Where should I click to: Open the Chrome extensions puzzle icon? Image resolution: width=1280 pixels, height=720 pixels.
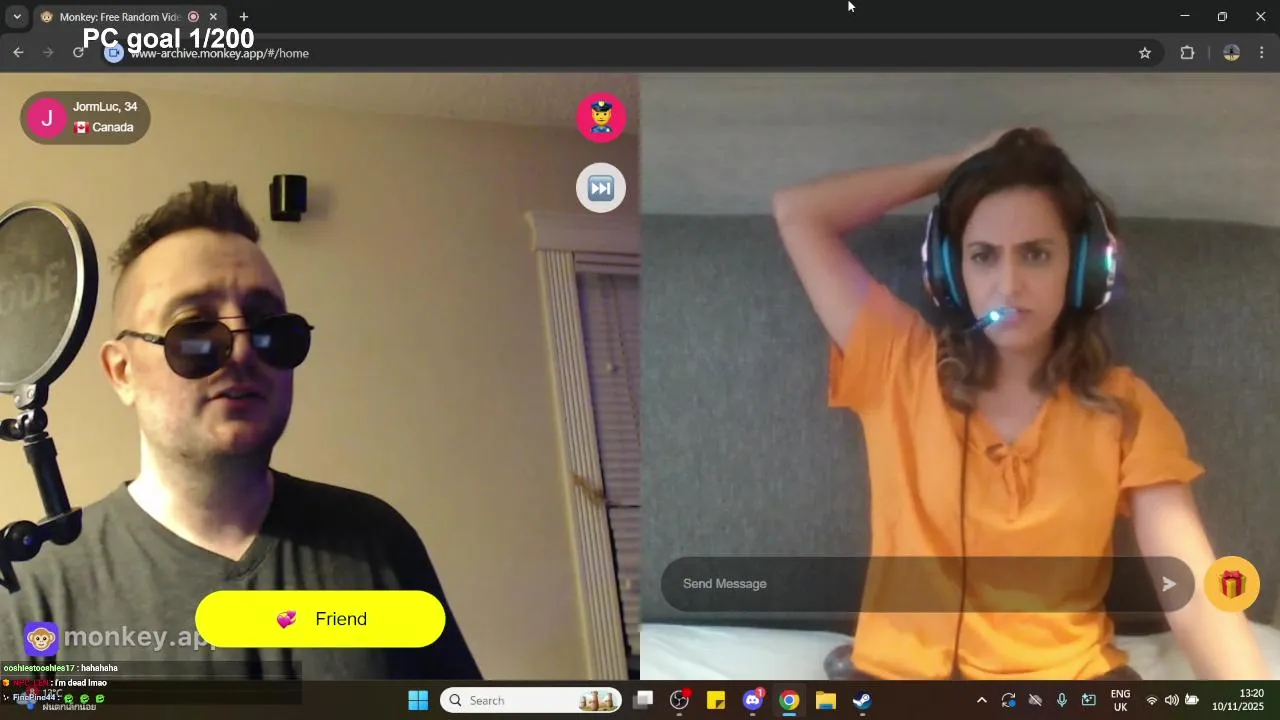coord(1187,53)
